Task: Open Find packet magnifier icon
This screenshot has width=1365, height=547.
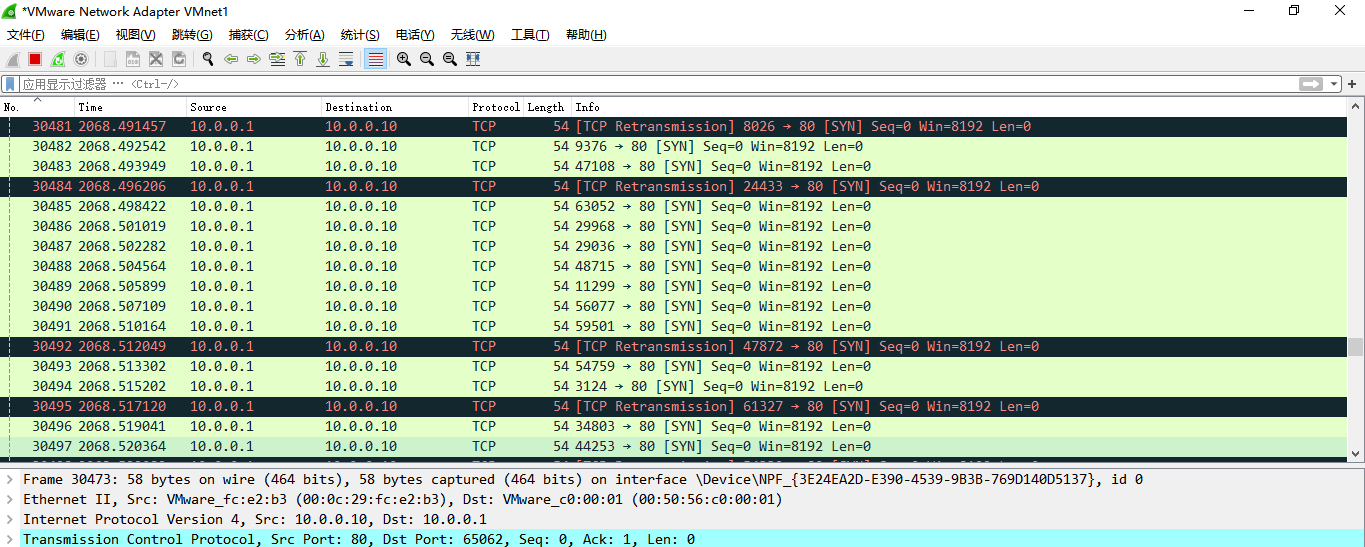Action: tap(208, 59)
